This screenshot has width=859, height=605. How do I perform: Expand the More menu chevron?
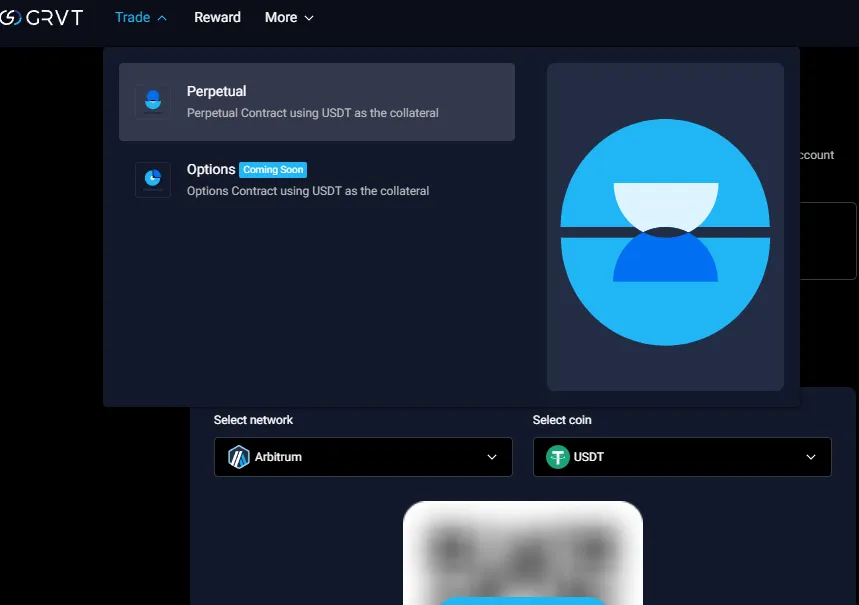tap(308, 18)
